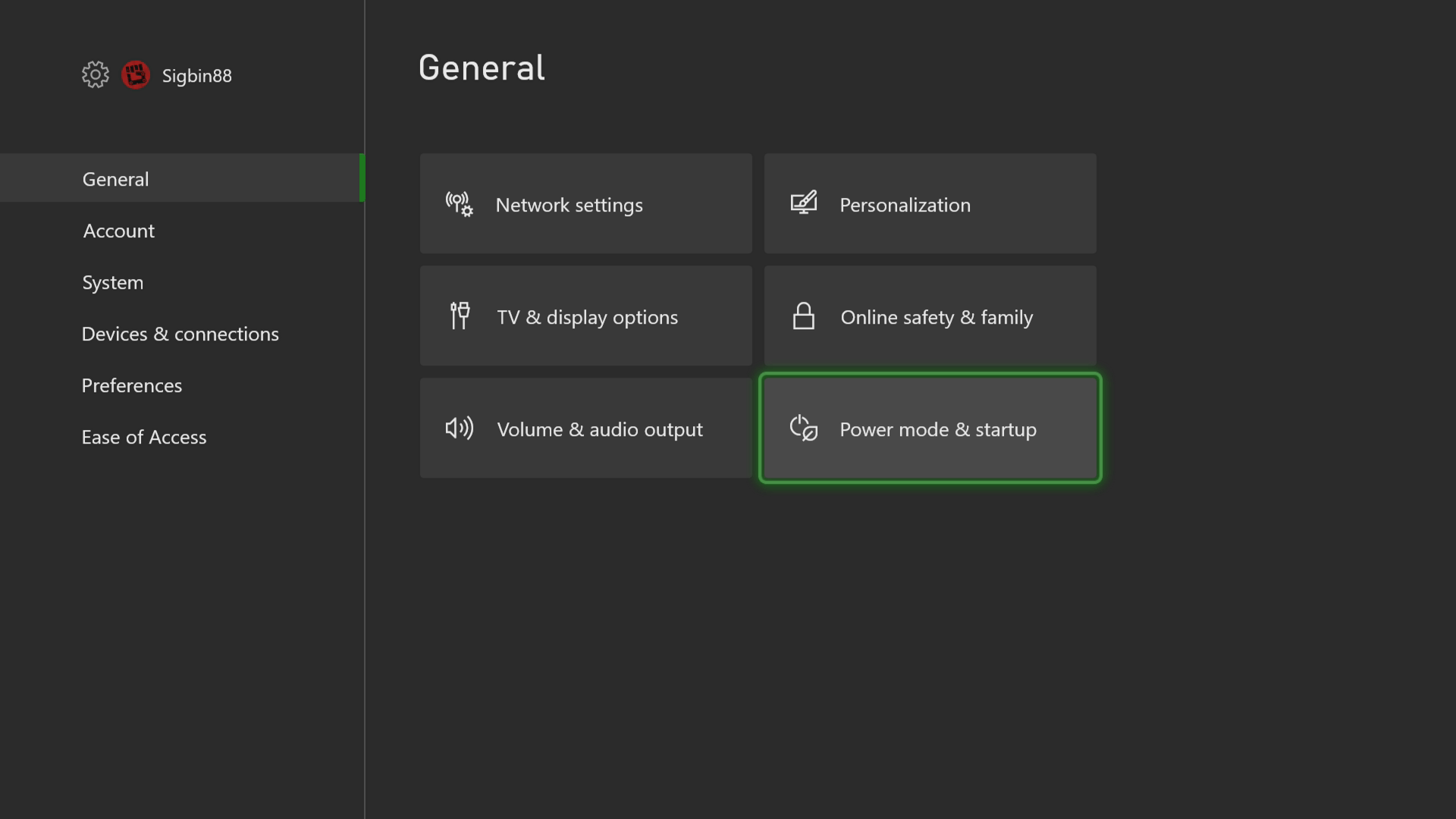Click the padlock icon for Online safety & family

(804, 315)
